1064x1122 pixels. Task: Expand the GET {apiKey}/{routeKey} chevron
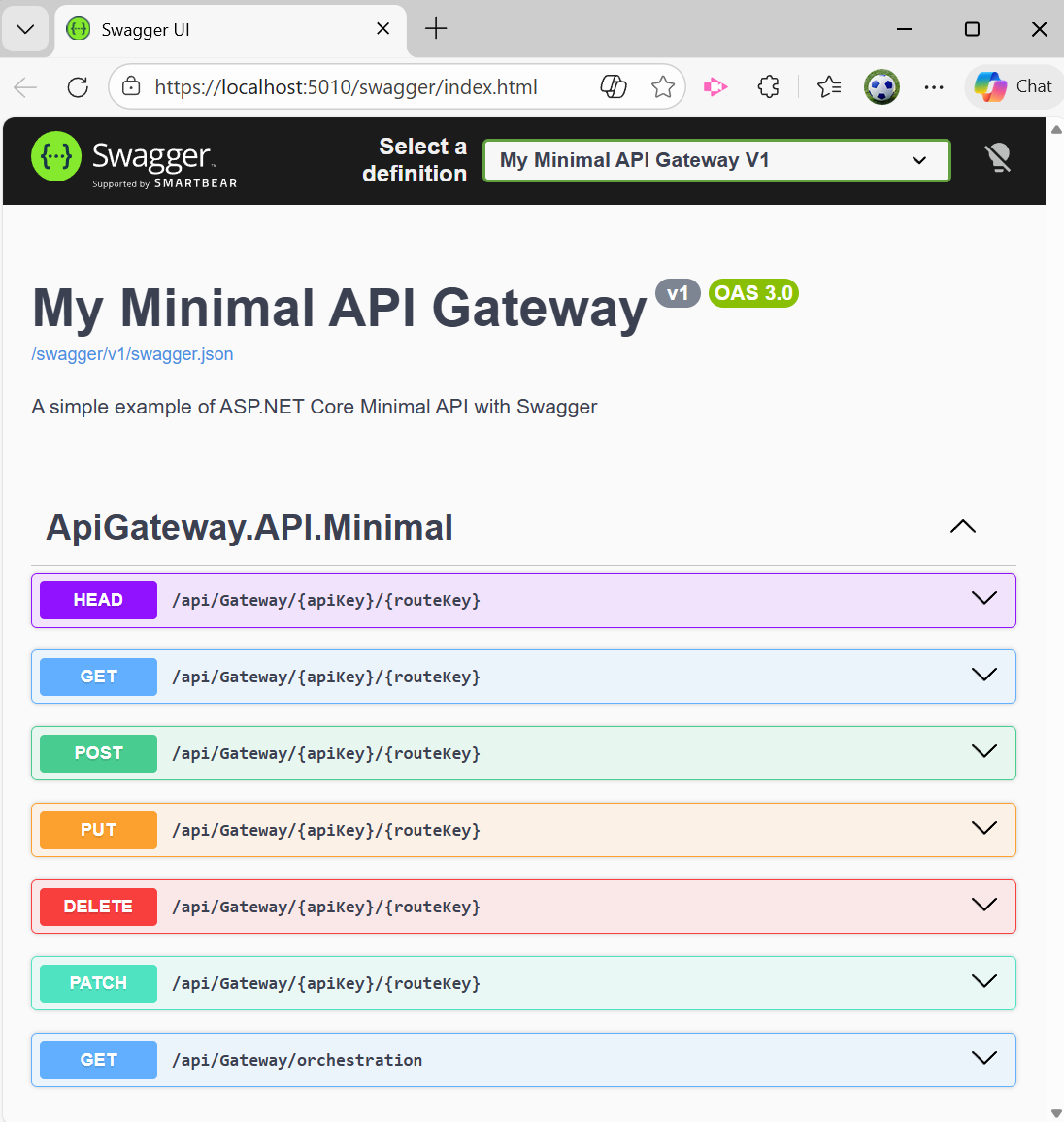(x=984, y=675)
